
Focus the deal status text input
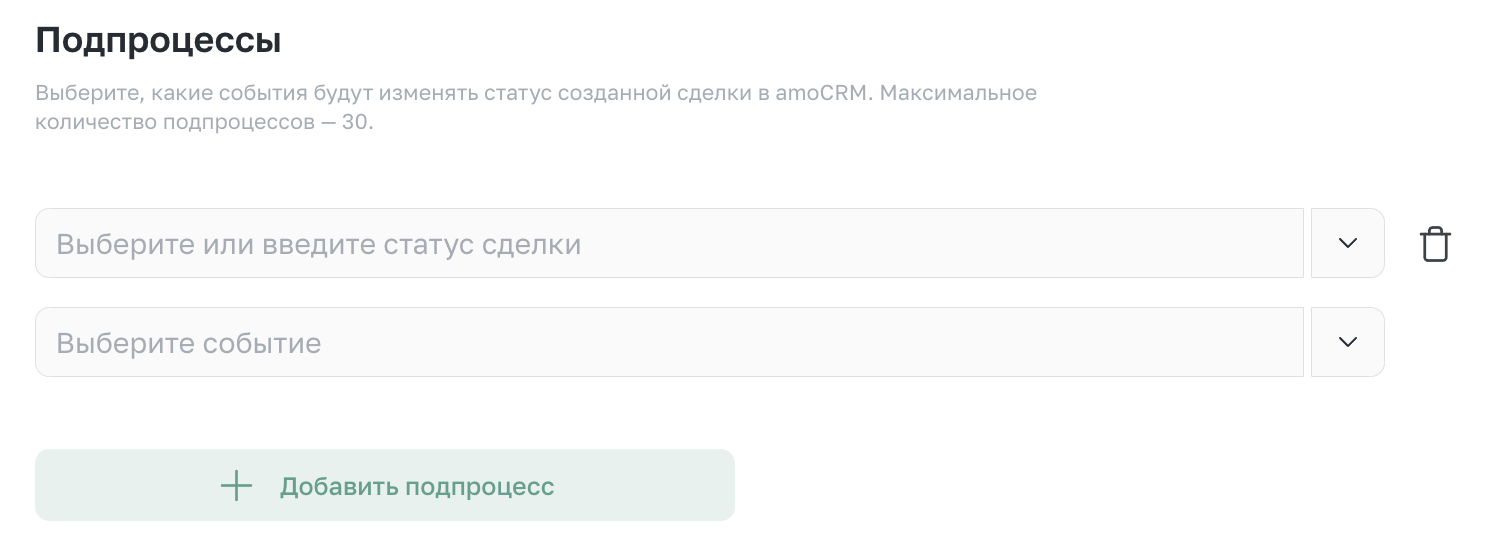[x=669, y=243]
